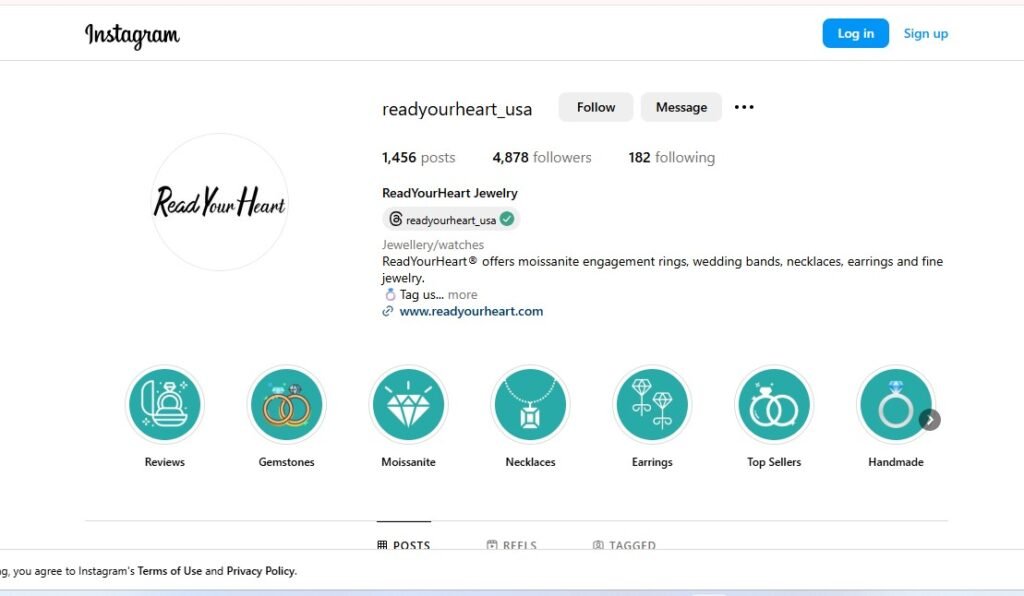Open the Reviews story highlight
Screen dimensions: 1024x596
point(165,405)
